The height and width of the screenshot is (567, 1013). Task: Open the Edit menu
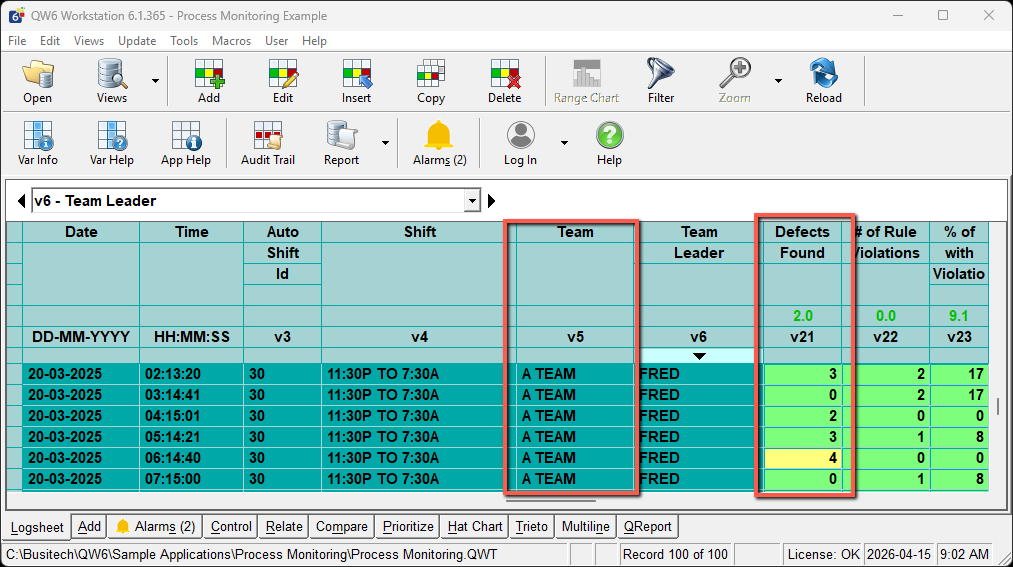50,41
